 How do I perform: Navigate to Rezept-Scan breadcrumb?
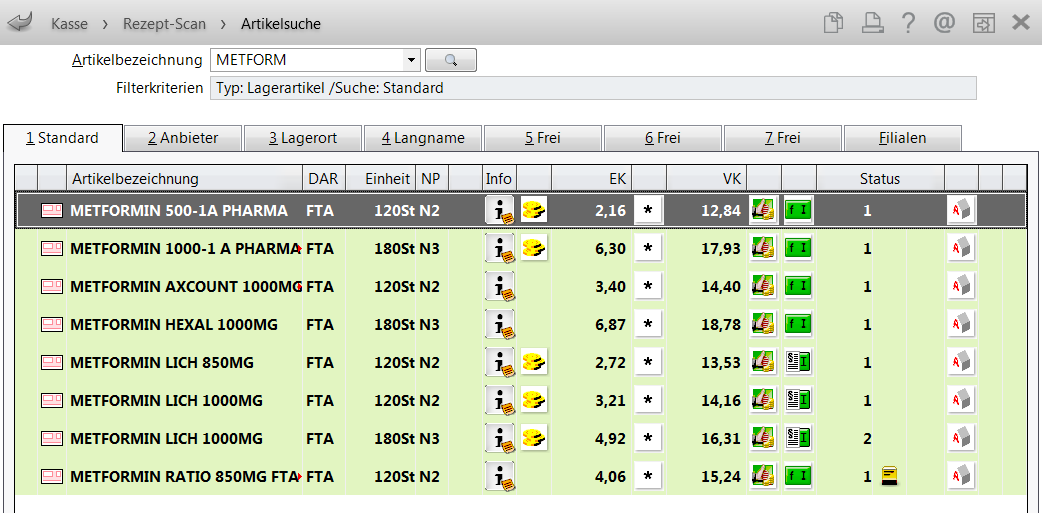pos(164,24)
